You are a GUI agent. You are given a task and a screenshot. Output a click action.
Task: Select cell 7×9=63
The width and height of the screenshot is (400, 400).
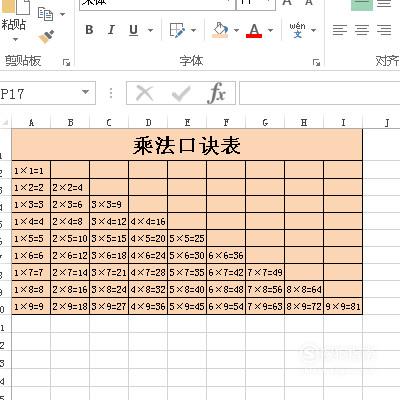(265, 306)
